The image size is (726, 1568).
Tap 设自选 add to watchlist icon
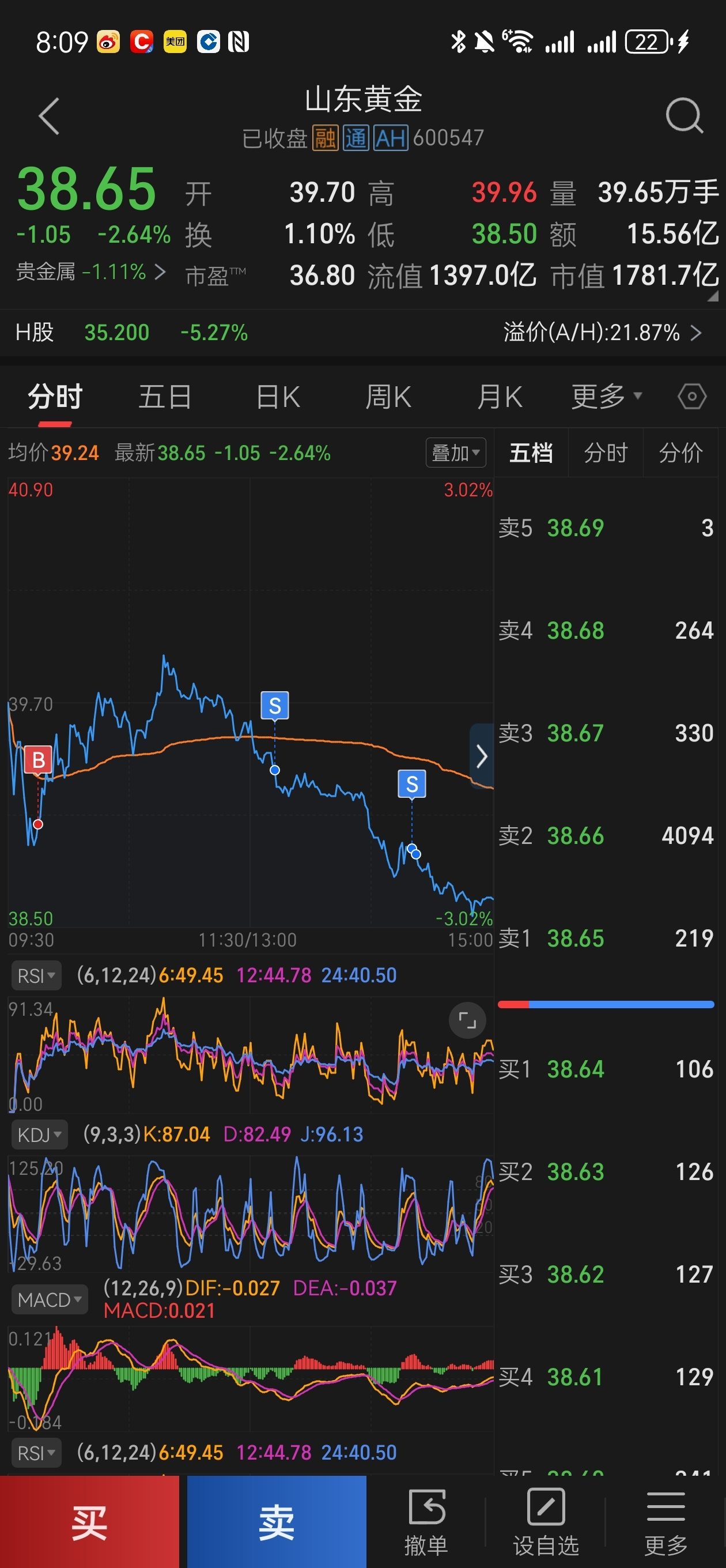coord(546,1521)
